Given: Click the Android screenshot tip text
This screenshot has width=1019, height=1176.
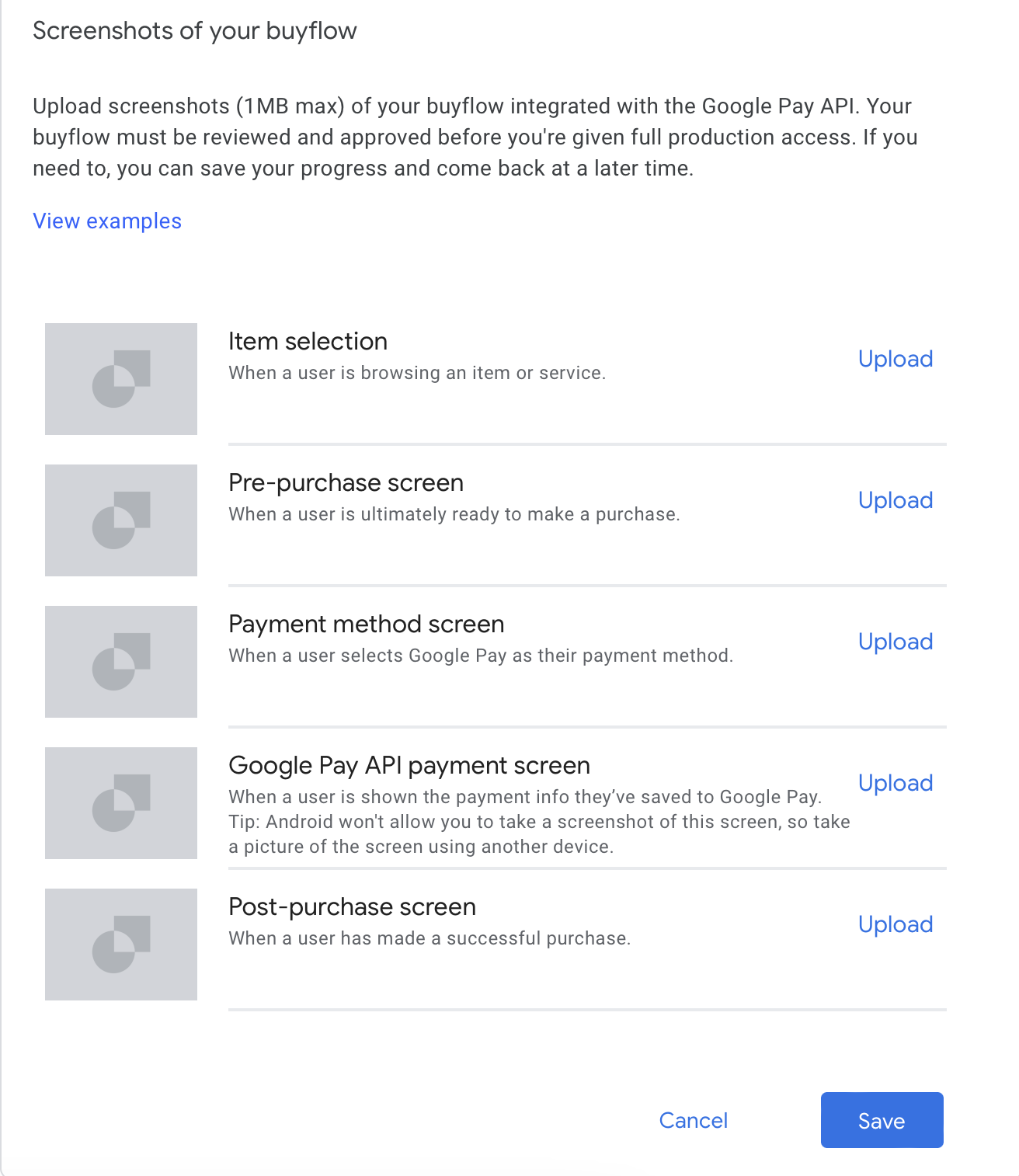Looking at the screenshot, I should pyautogui.click(x=539, y=834).
